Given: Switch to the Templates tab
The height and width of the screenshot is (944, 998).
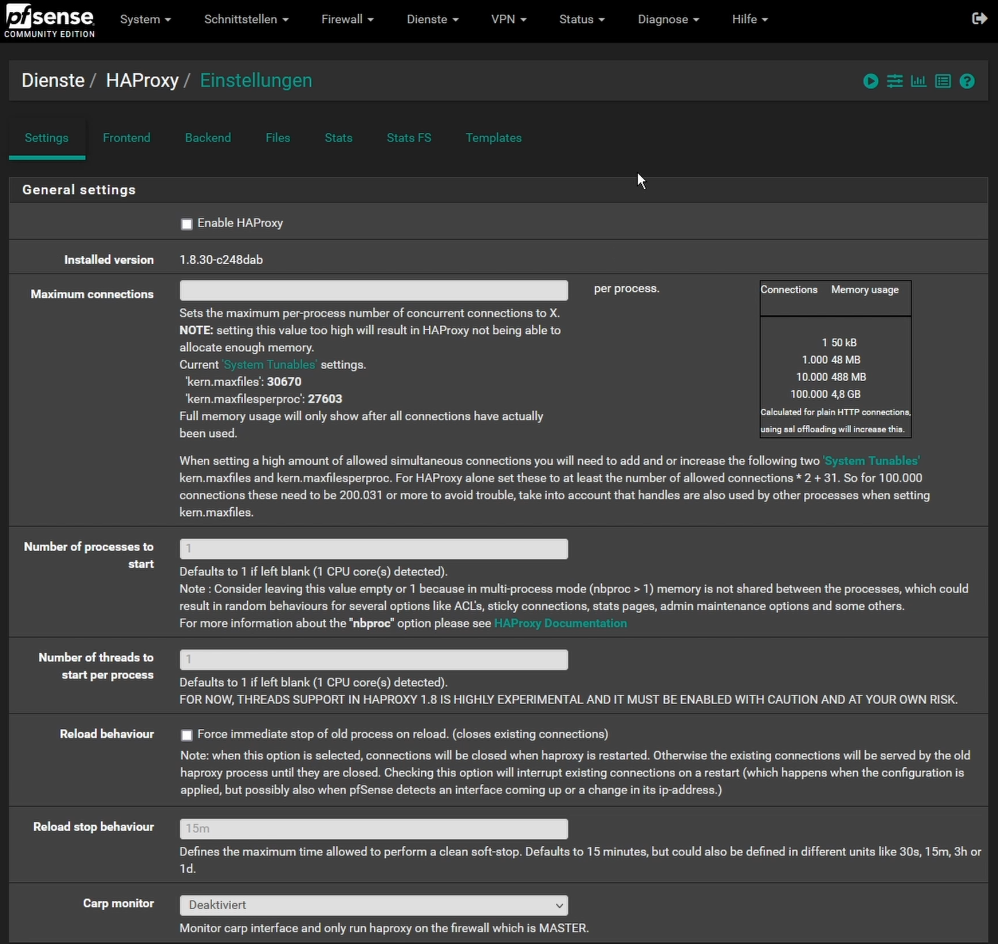Looking at the screenshot, I should (x=493, y=137).
